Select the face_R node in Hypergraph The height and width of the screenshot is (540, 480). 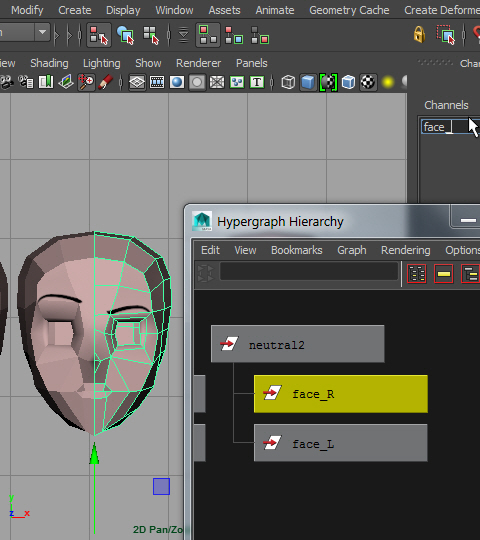(341, 394)
